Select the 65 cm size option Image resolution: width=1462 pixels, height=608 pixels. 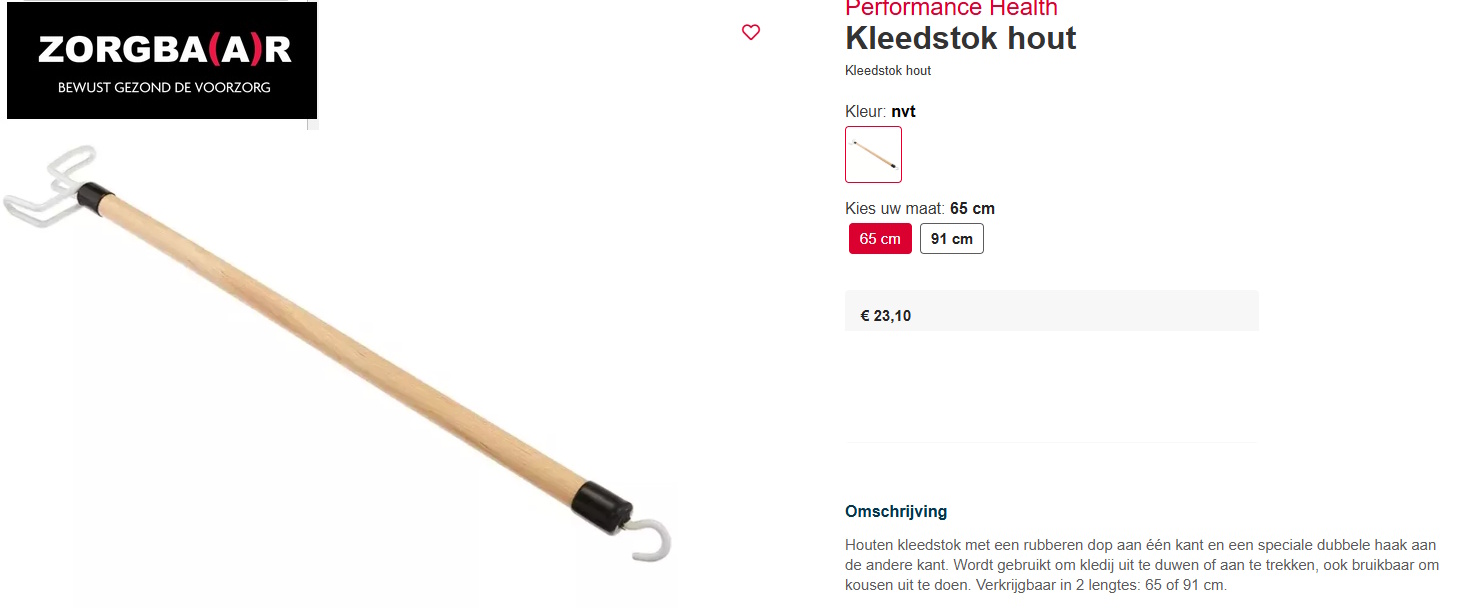pos(880,239)
